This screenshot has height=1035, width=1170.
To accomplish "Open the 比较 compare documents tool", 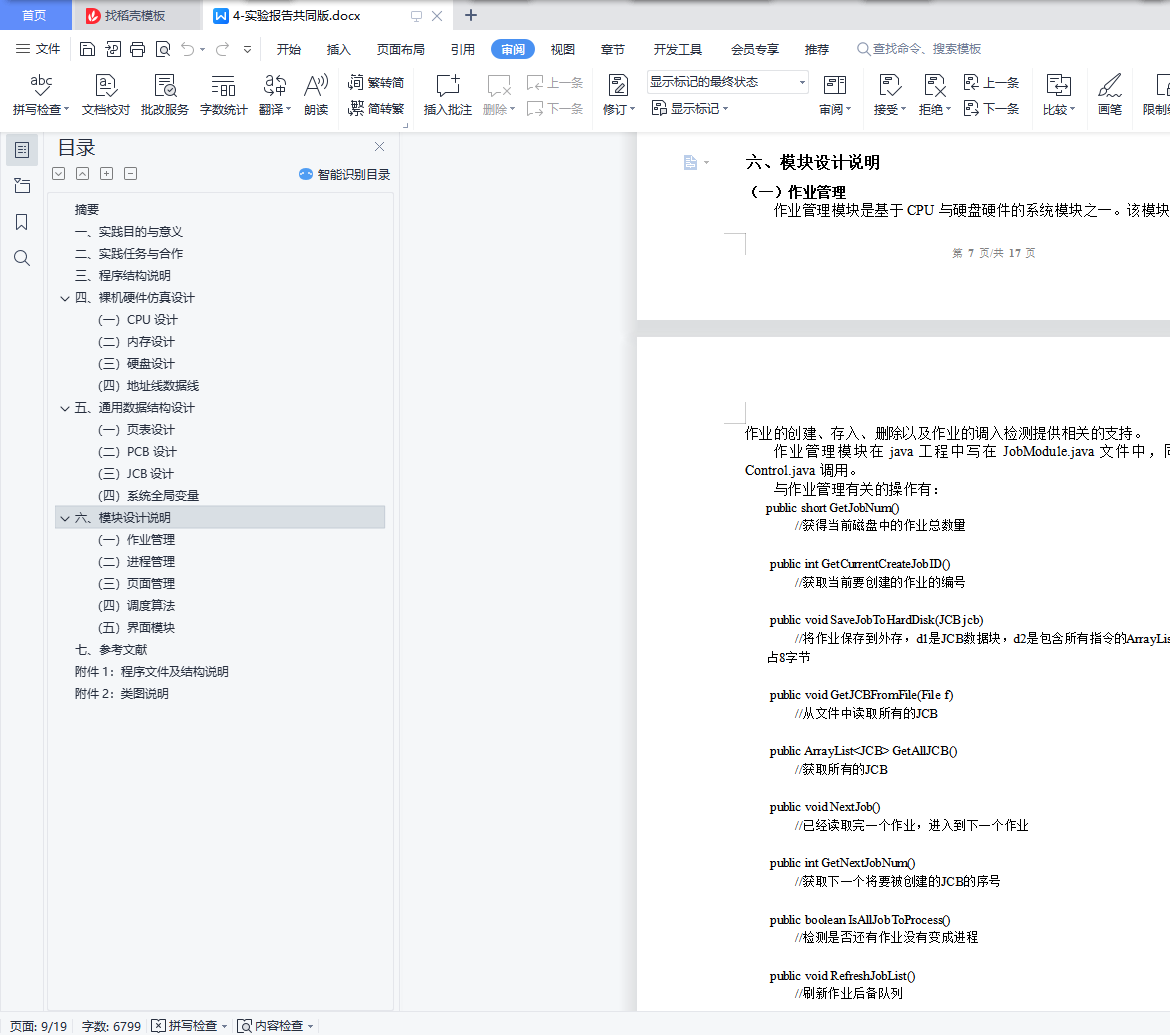I will [1058, 94].
